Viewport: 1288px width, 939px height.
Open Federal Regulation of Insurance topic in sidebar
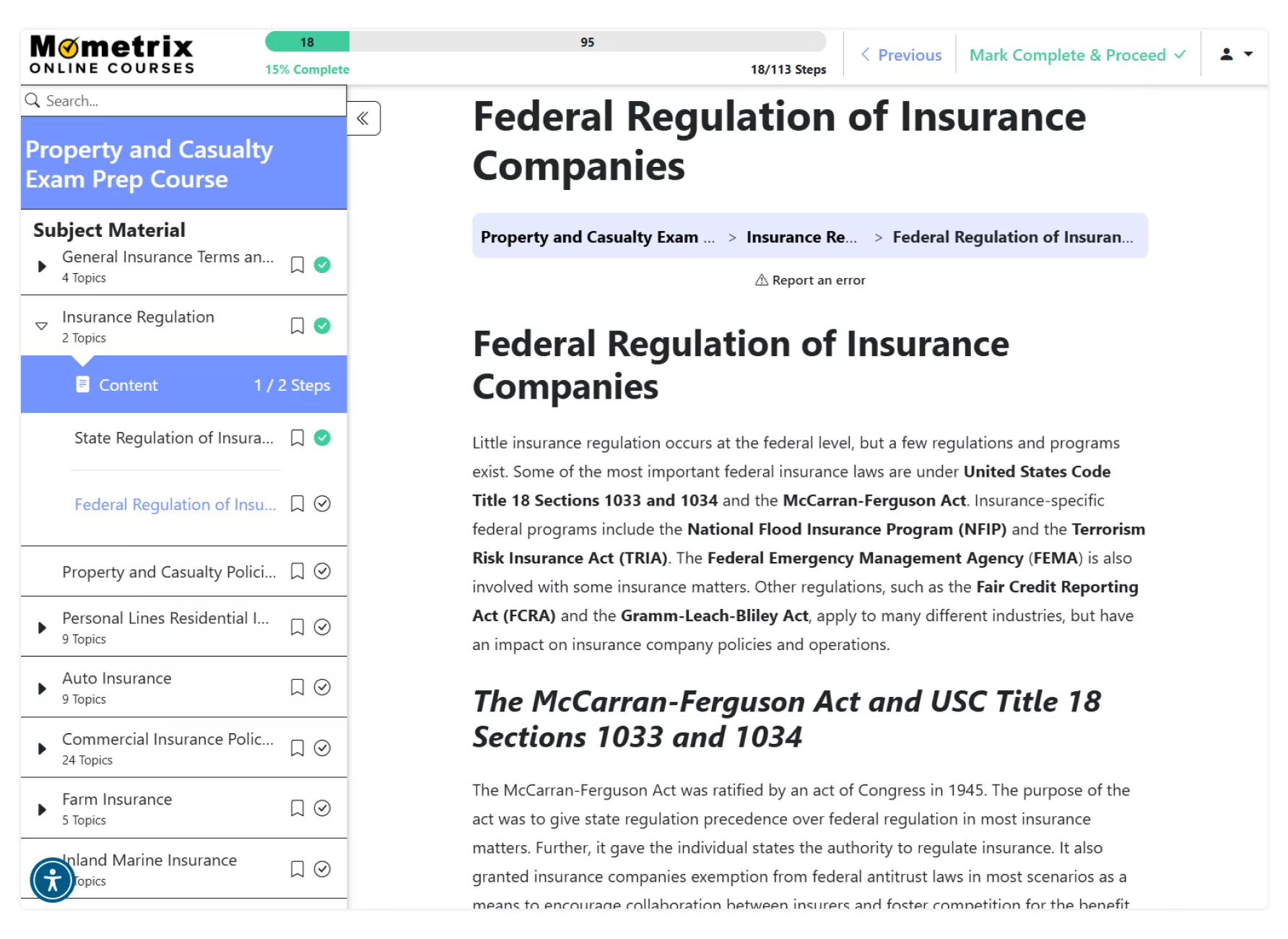(x=175, y=504)
